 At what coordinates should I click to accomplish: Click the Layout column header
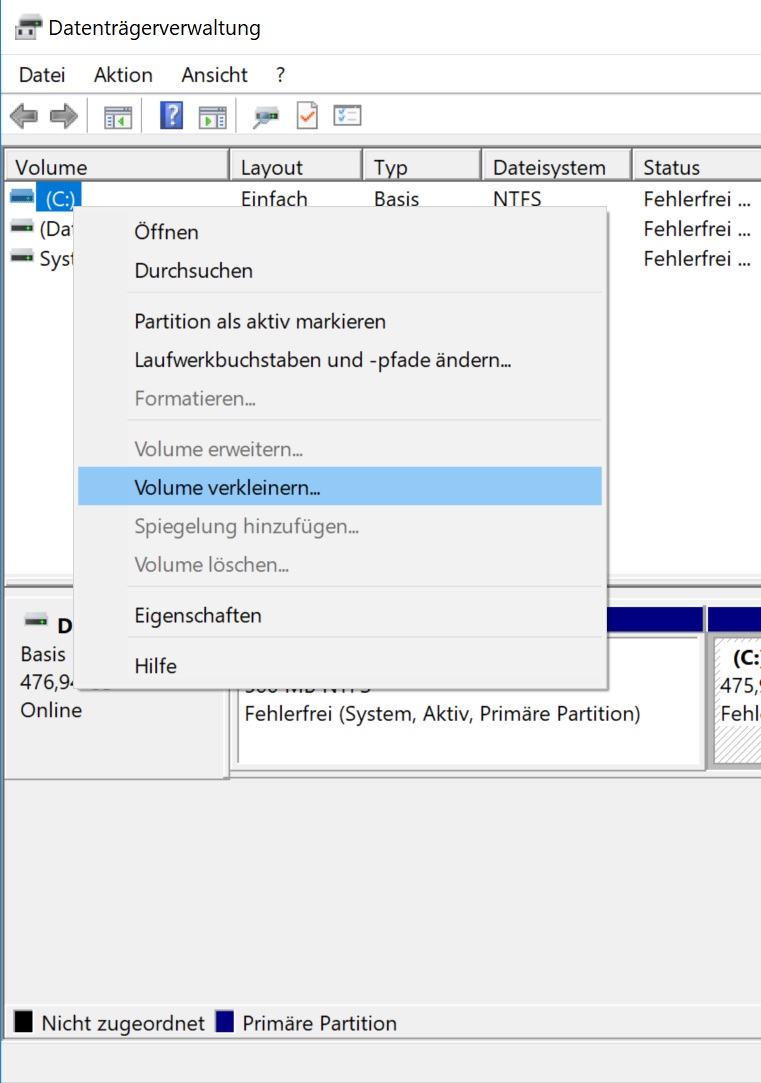271,167
